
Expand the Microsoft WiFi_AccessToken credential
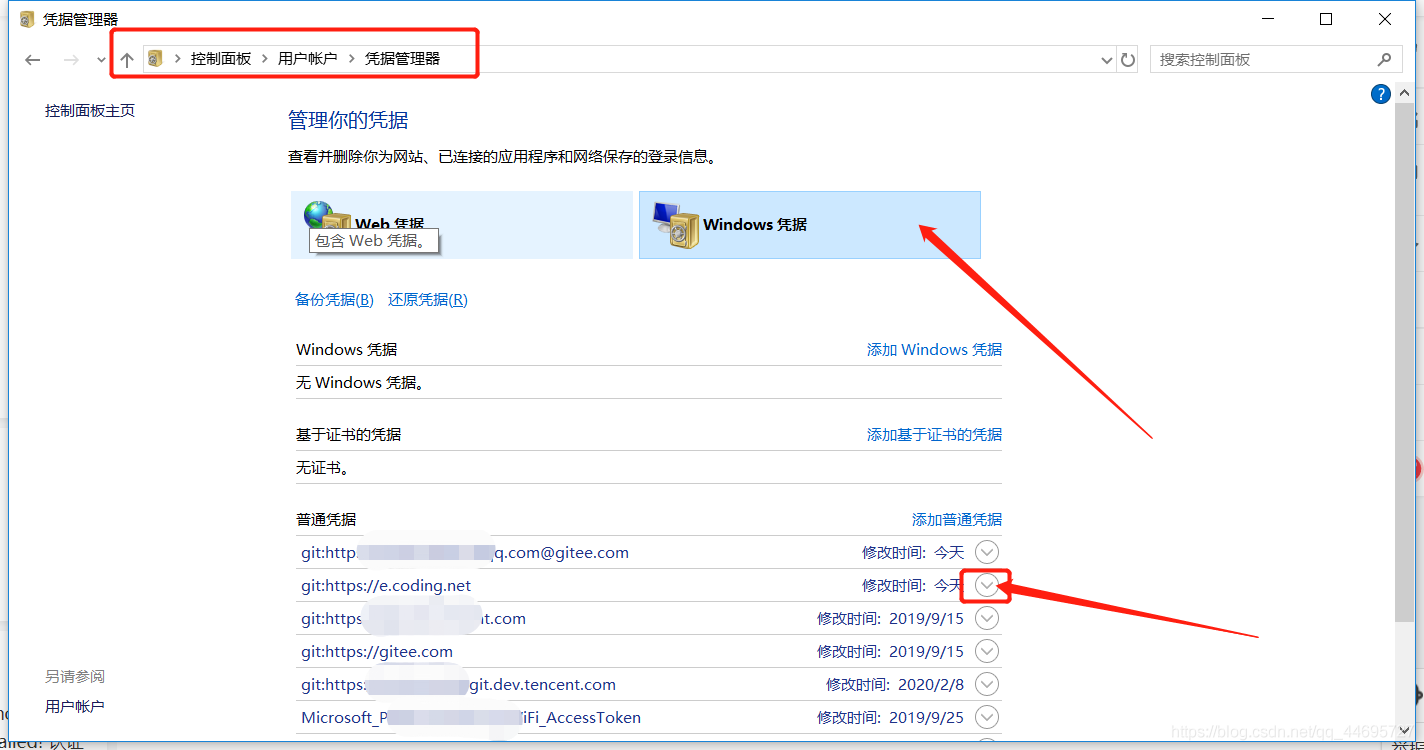pyautogui.click(x=986, y=717)
